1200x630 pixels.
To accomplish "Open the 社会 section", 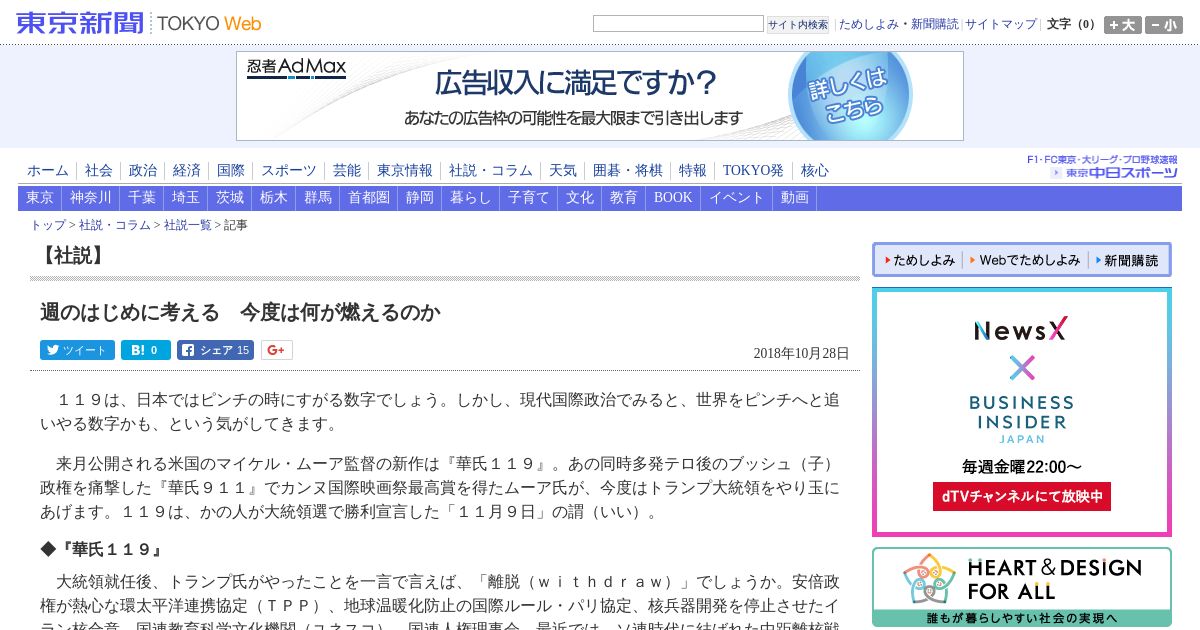I will [98, 171].
